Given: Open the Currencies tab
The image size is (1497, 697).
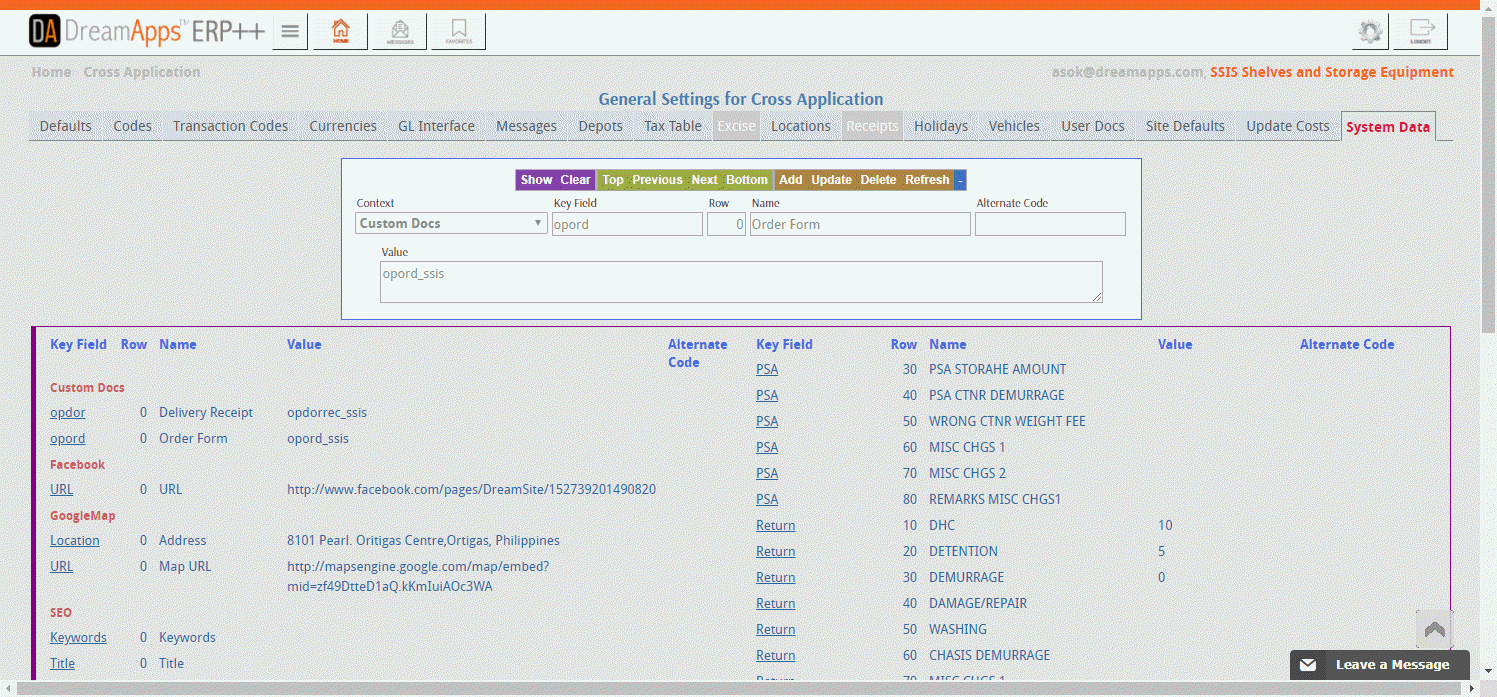Looking at the screenshot, I should tap(343, 126).
